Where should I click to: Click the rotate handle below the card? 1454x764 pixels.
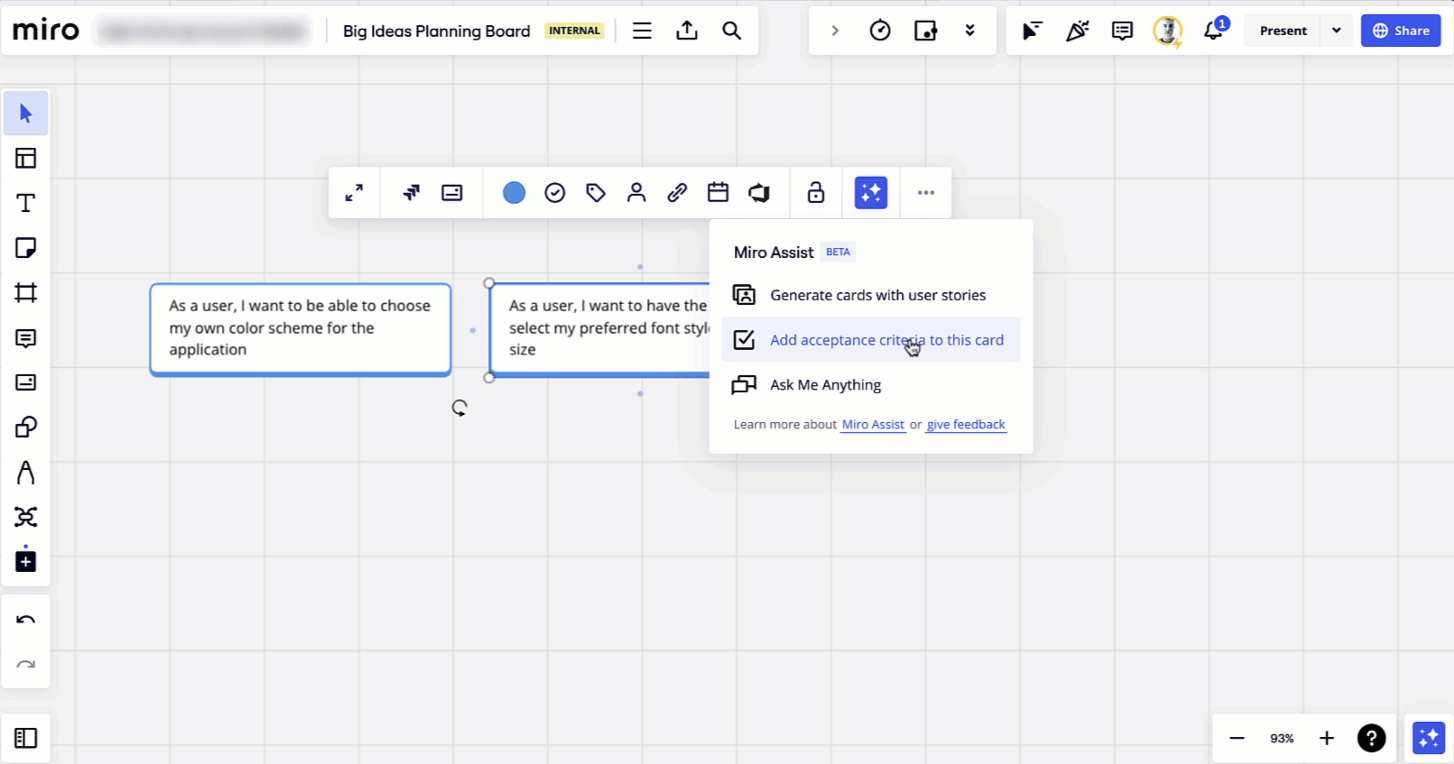459,408
